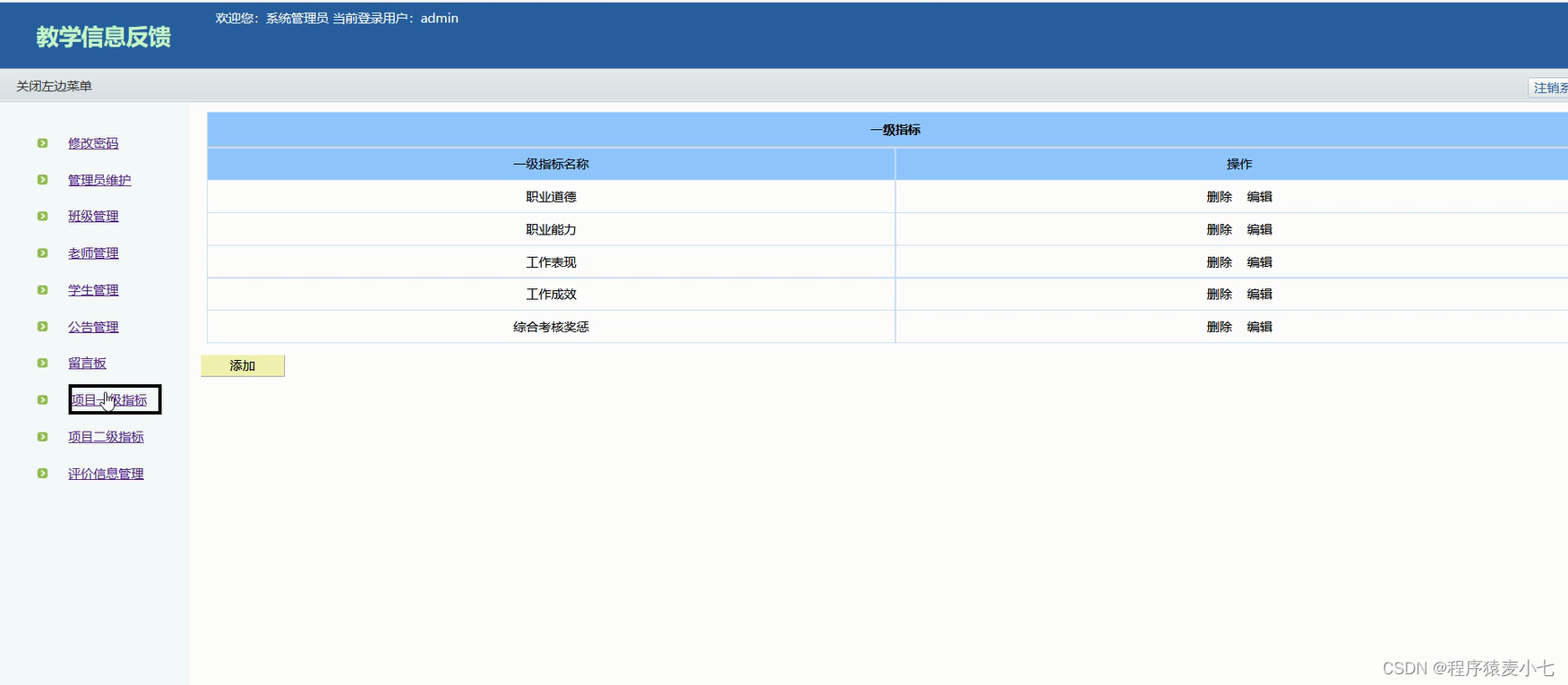Click green arrow icon beside 学生管理
Viewport: 1568px width, 685px height.
[42, 290]
